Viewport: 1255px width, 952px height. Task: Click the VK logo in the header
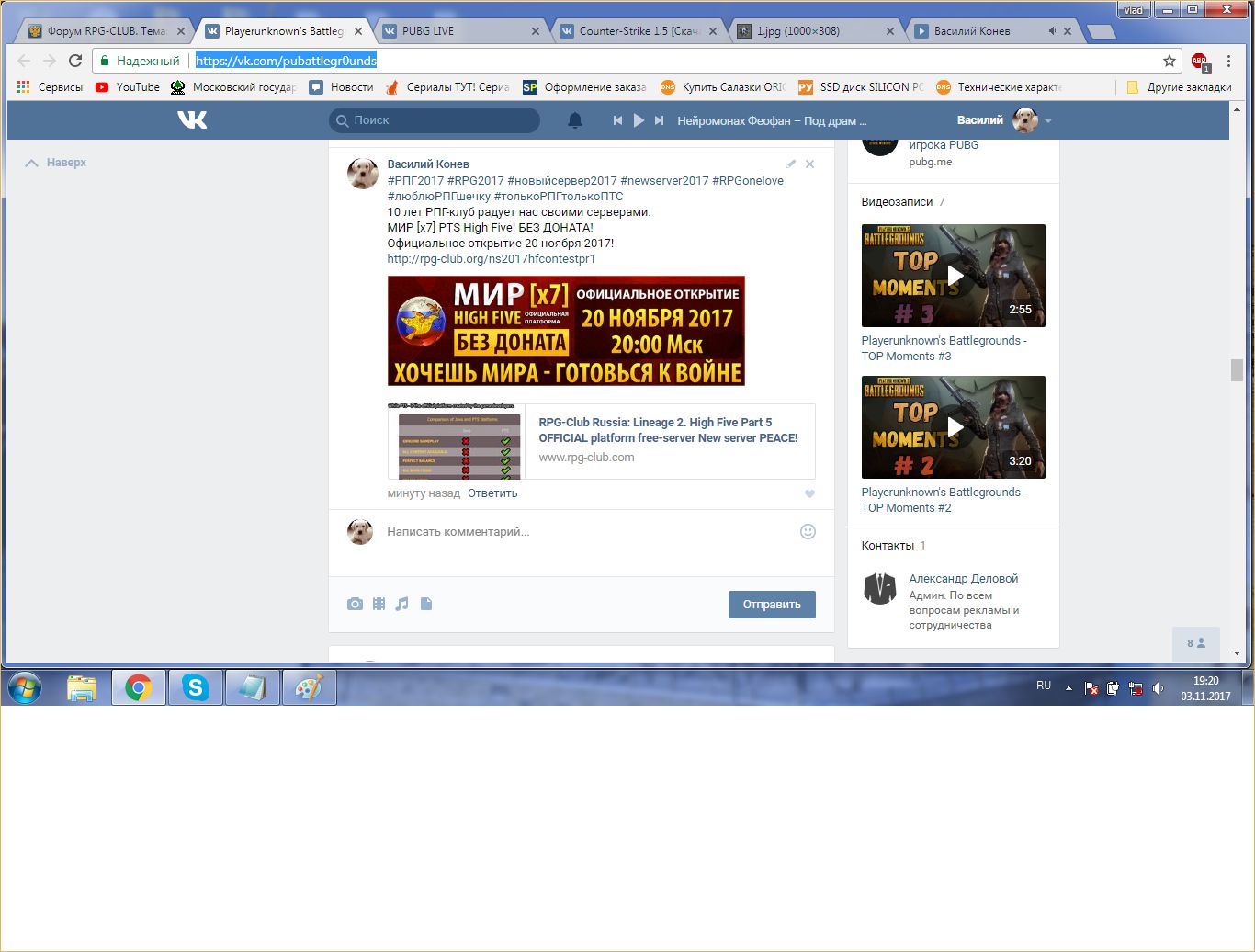pyautogui.click(x=192, y=119)
